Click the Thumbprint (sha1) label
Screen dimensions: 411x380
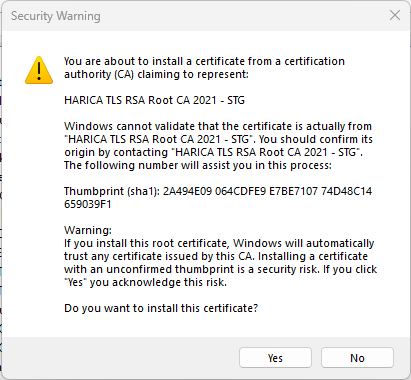point(112,191)
